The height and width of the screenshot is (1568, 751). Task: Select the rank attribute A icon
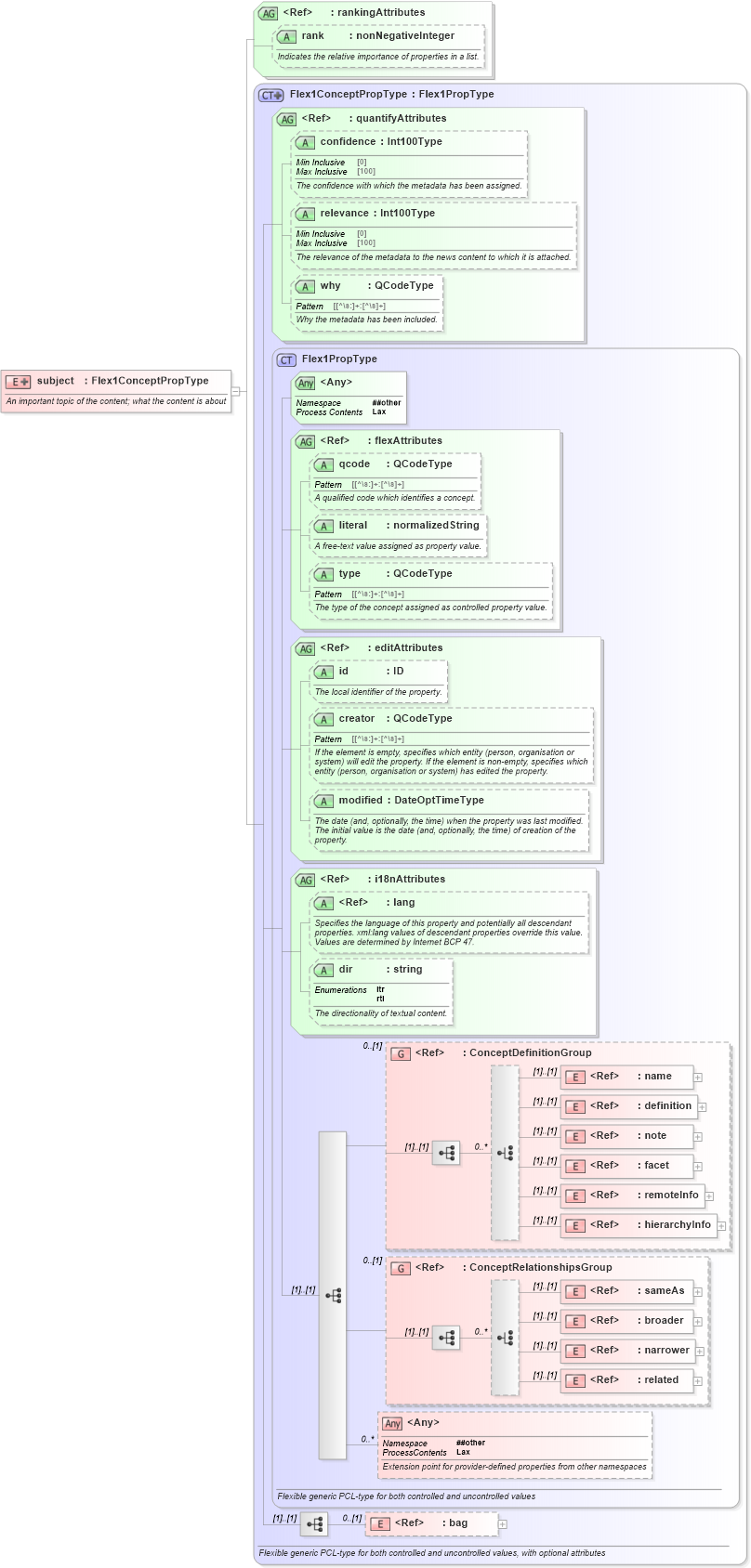[286, 36]
